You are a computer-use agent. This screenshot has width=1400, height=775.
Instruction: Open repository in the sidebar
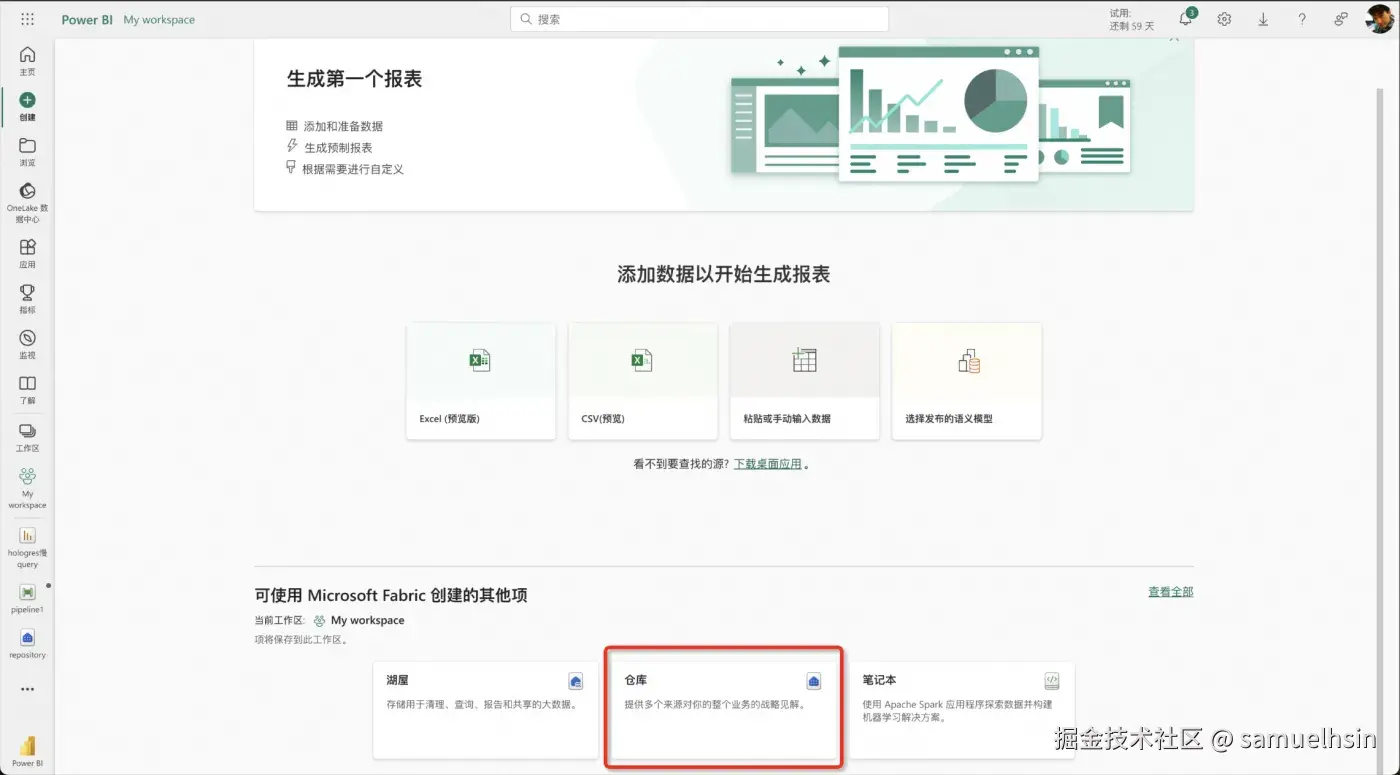[x=27, y=644]
